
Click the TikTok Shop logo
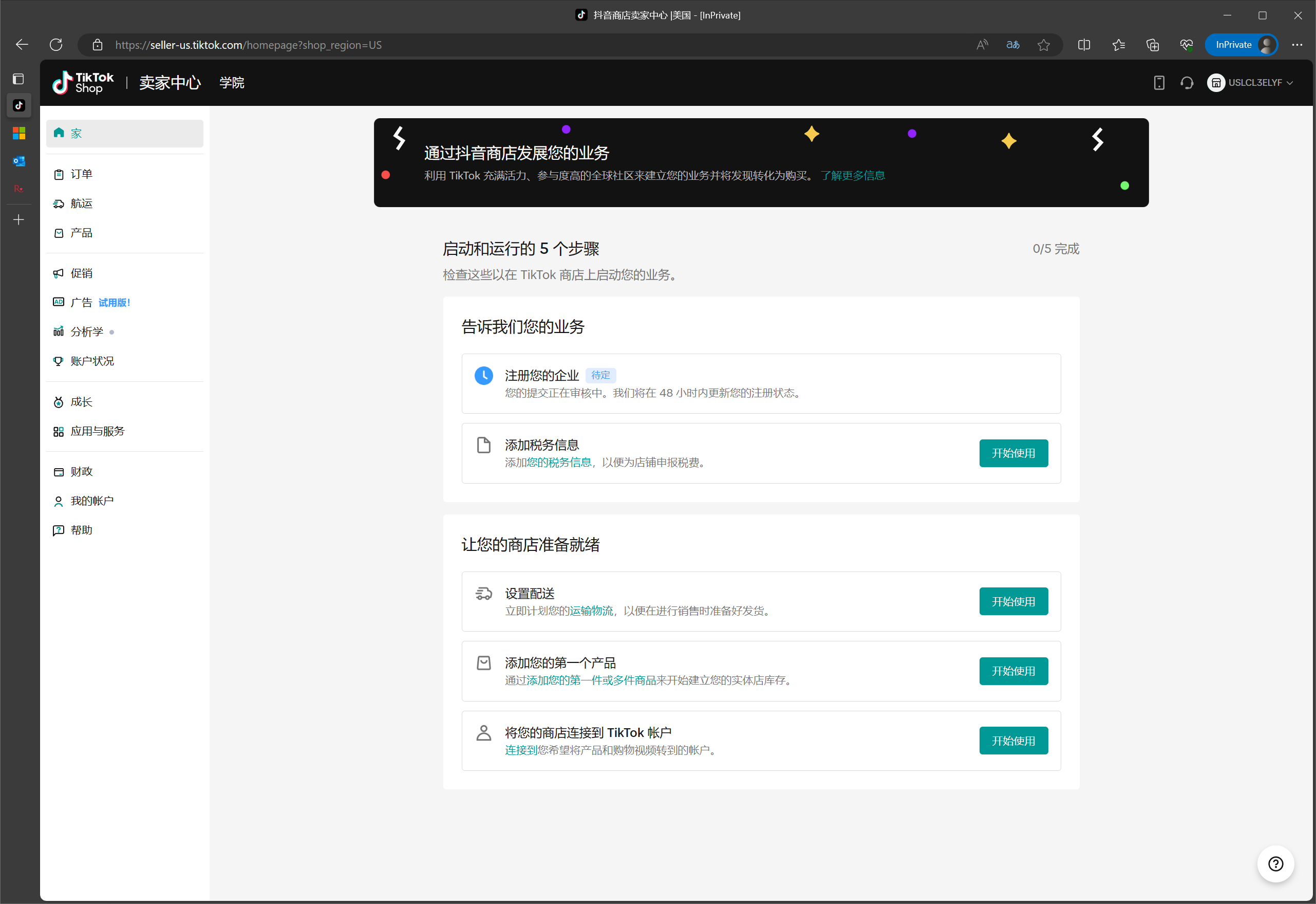pos(83,83)
